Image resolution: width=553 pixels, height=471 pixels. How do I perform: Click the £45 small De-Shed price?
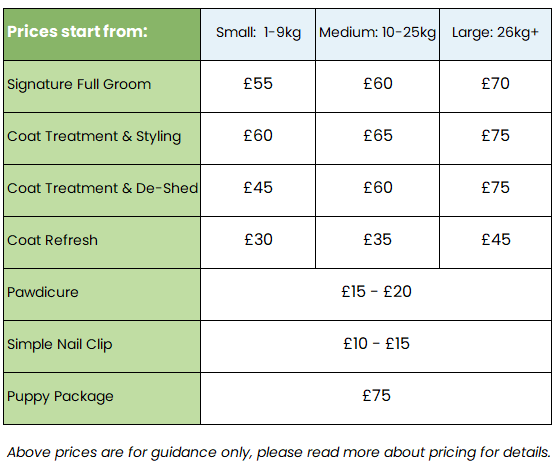point(258,187)
